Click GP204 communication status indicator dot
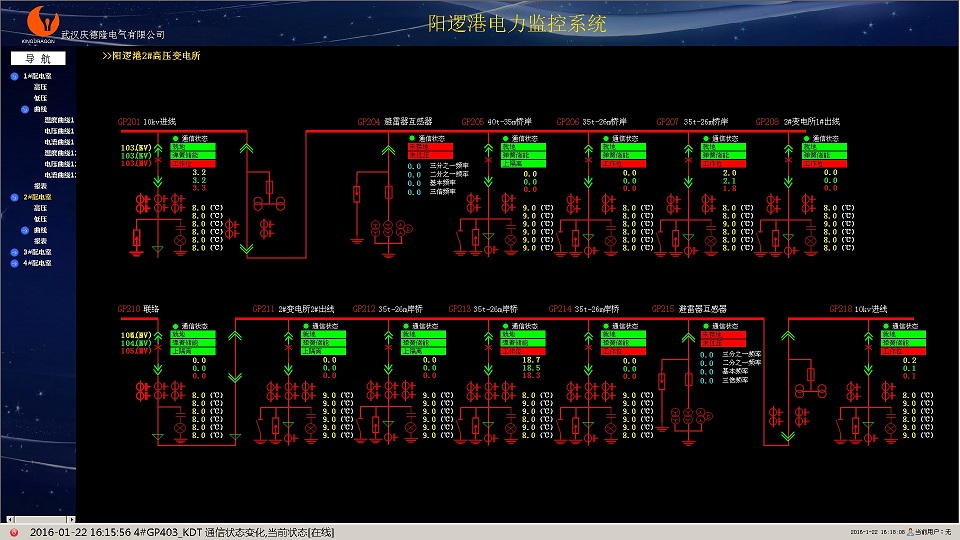This screenshot has height=540, width=960. pyautogui.click(x=412, y=138)
